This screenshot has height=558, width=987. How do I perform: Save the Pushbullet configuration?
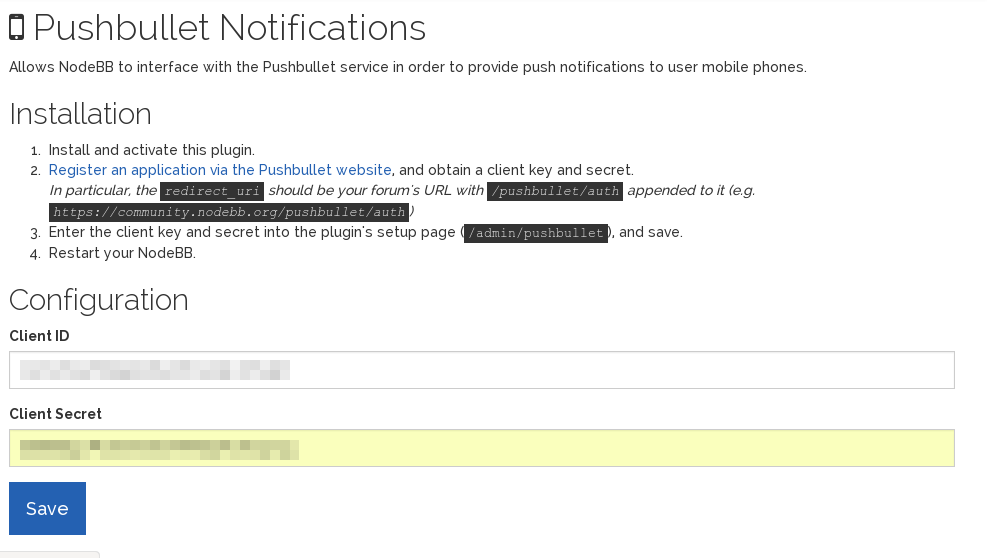click(x=47, y=508)
